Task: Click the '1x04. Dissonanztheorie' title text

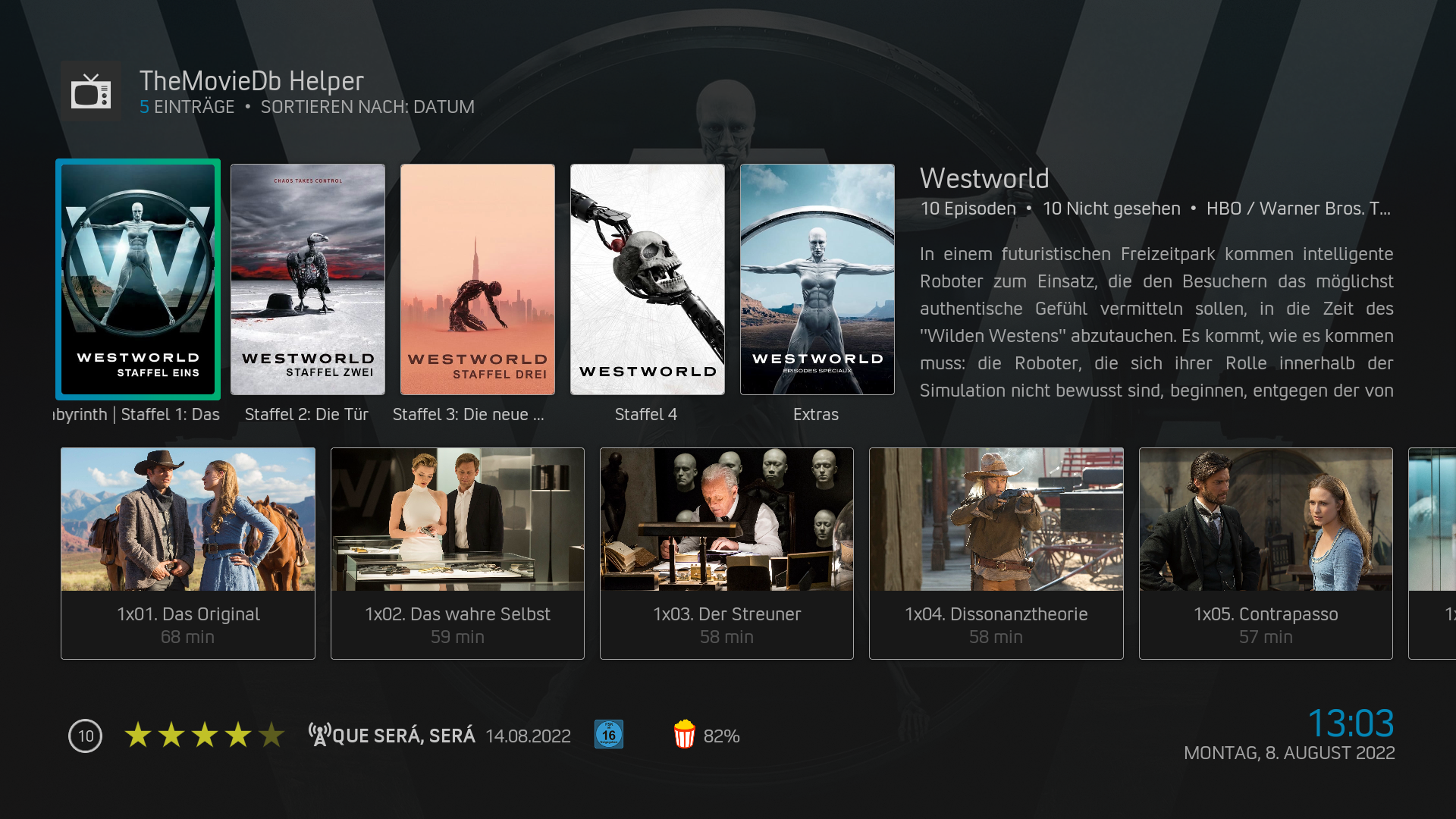Action: [996, 614]
